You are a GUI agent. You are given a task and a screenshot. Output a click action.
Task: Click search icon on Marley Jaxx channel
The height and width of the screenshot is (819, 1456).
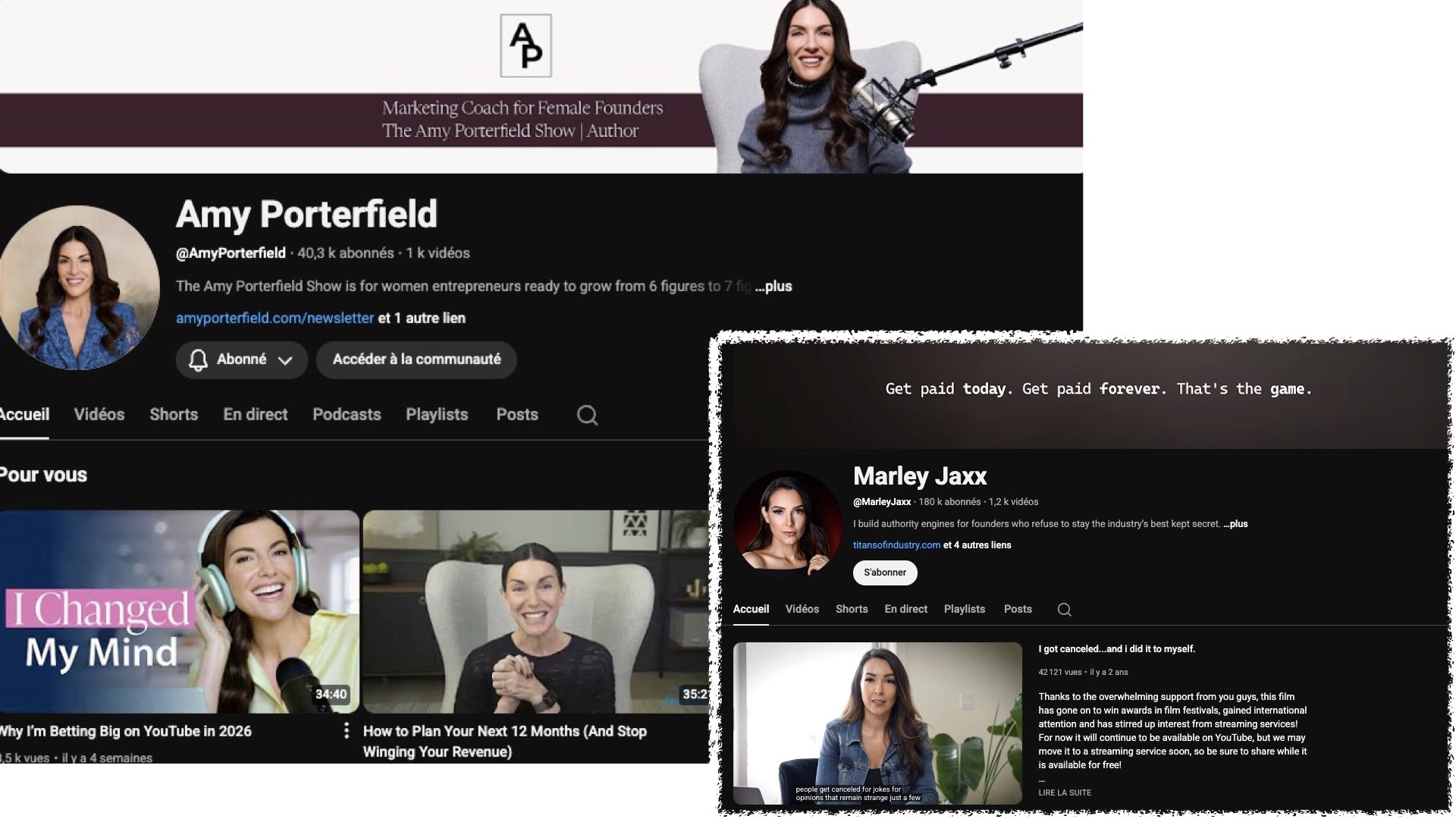click(x=1064, y=610)
